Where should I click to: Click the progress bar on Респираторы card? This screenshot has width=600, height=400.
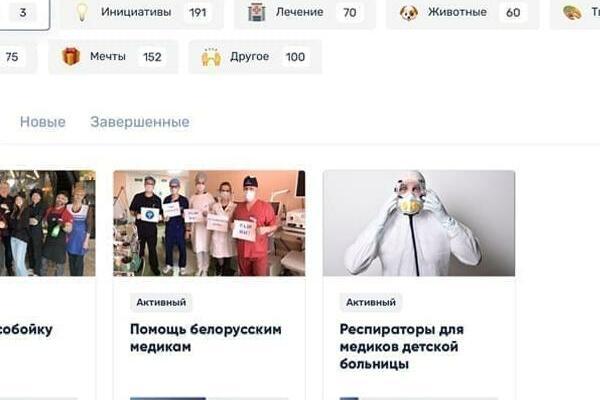coord(419,398)
